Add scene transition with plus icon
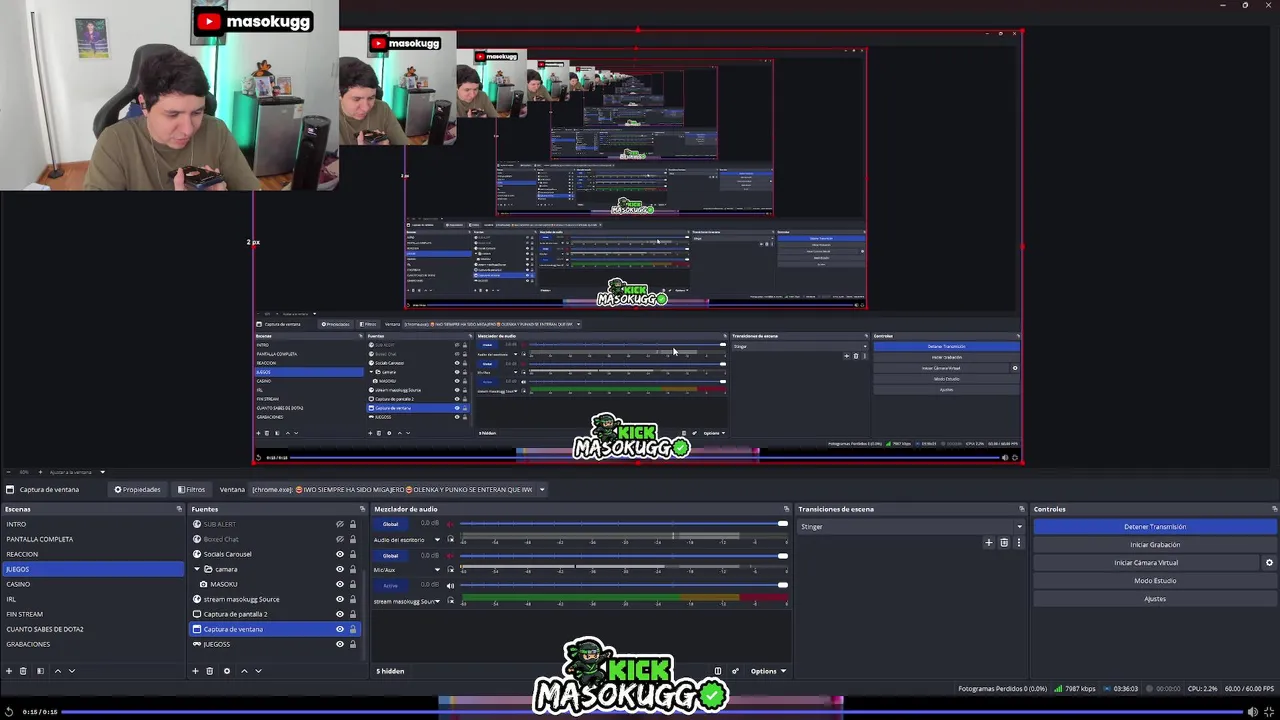Viewport: 1280px width, 720px height. (989, 543)
